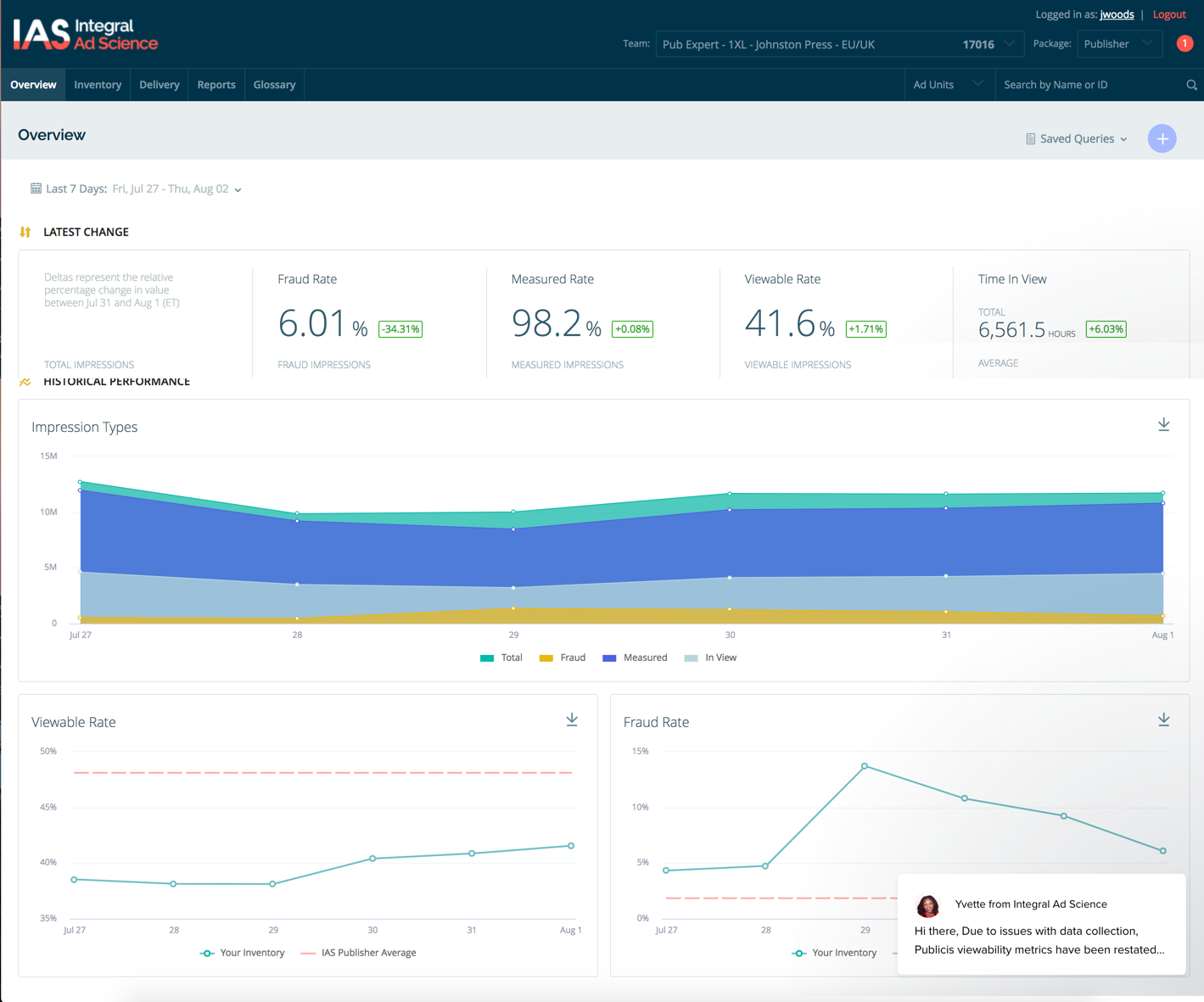Open the Package Publisher dropdown
This screenshot has height=1002, width=1204.
tap(1119, 44)
